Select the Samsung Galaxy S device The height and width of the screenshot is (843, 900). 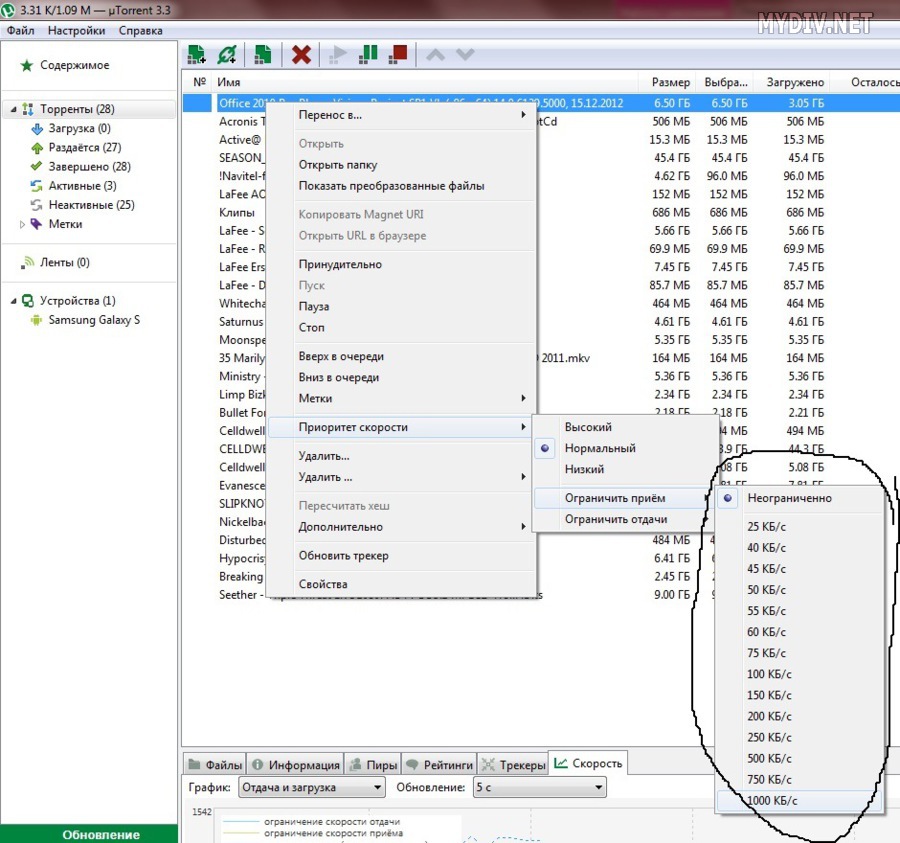[85, 320]
